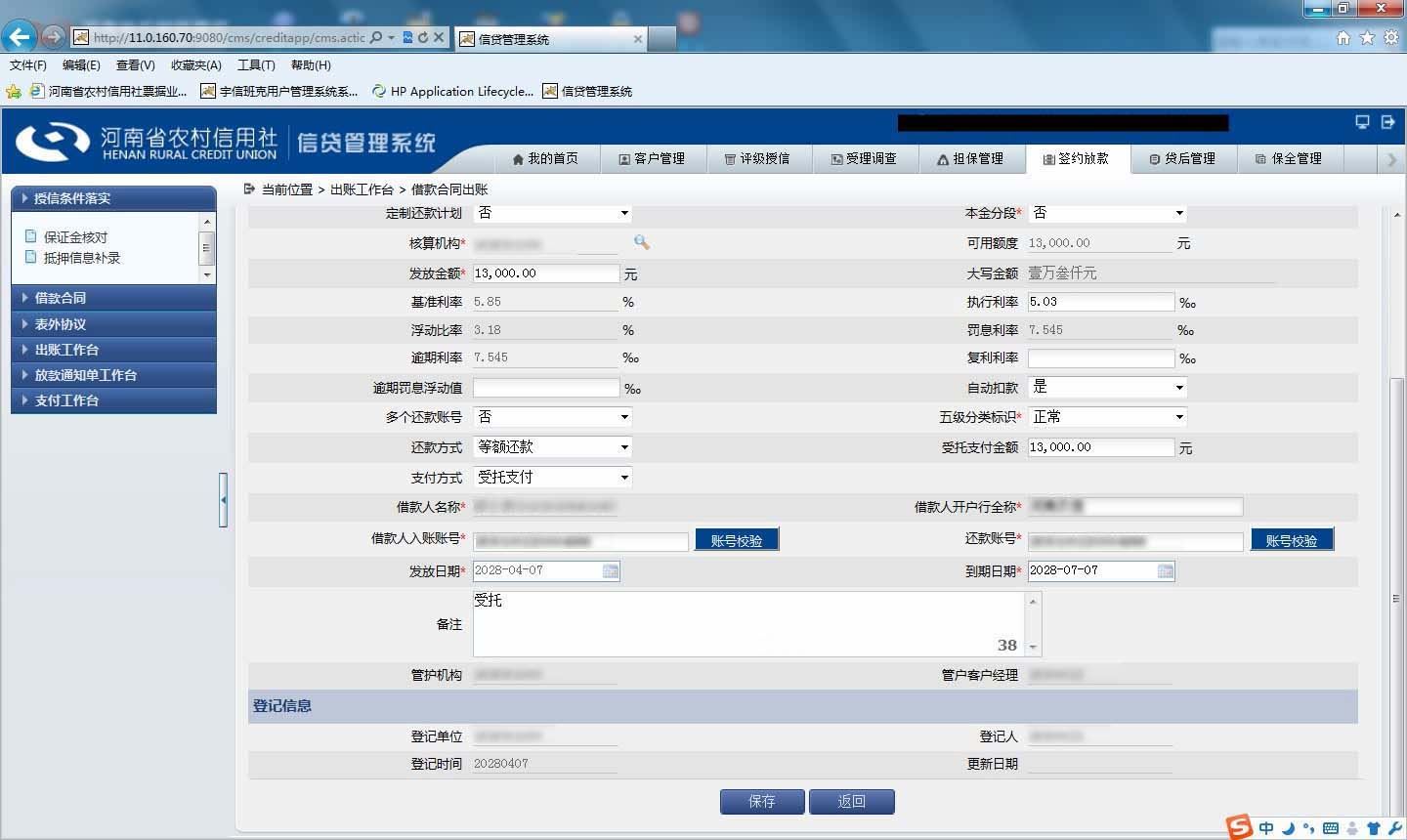Go to 贷后管理 tab
1407x840 pixels.
coord(1182,158)
